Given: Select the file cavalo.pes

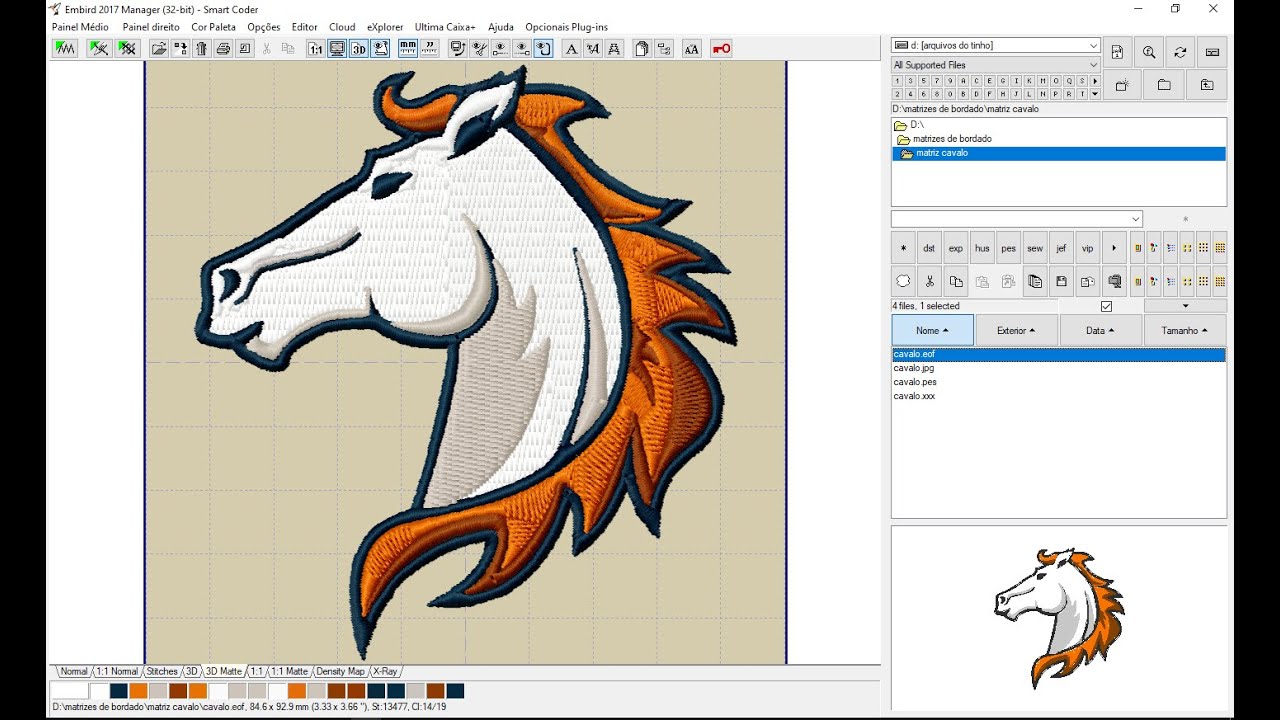Looking at the screenshot, I should 915,382.
